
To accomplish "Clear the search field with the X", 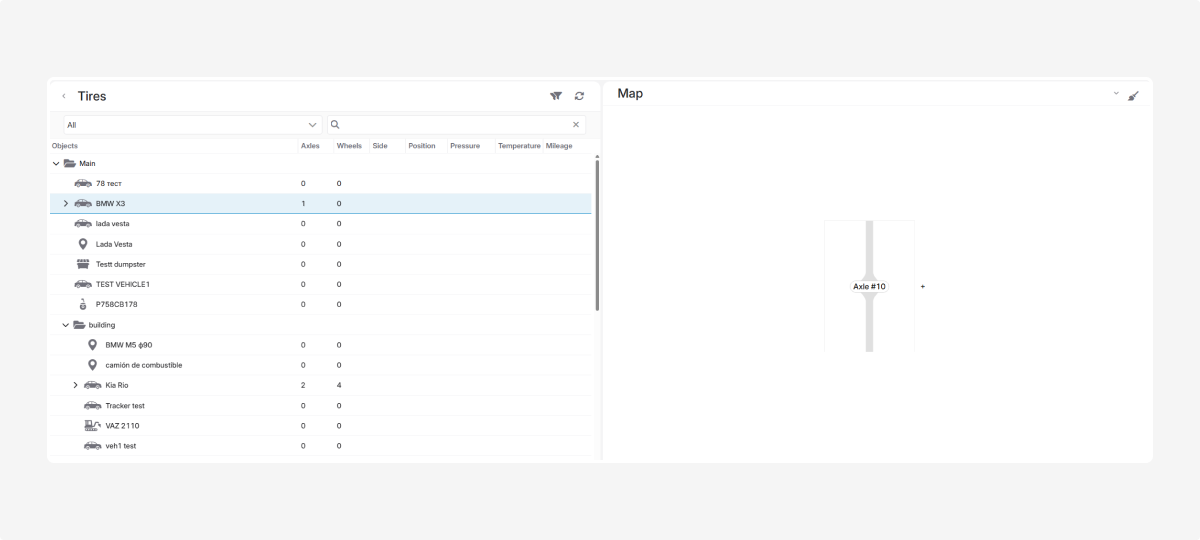I will coord(575,125).
